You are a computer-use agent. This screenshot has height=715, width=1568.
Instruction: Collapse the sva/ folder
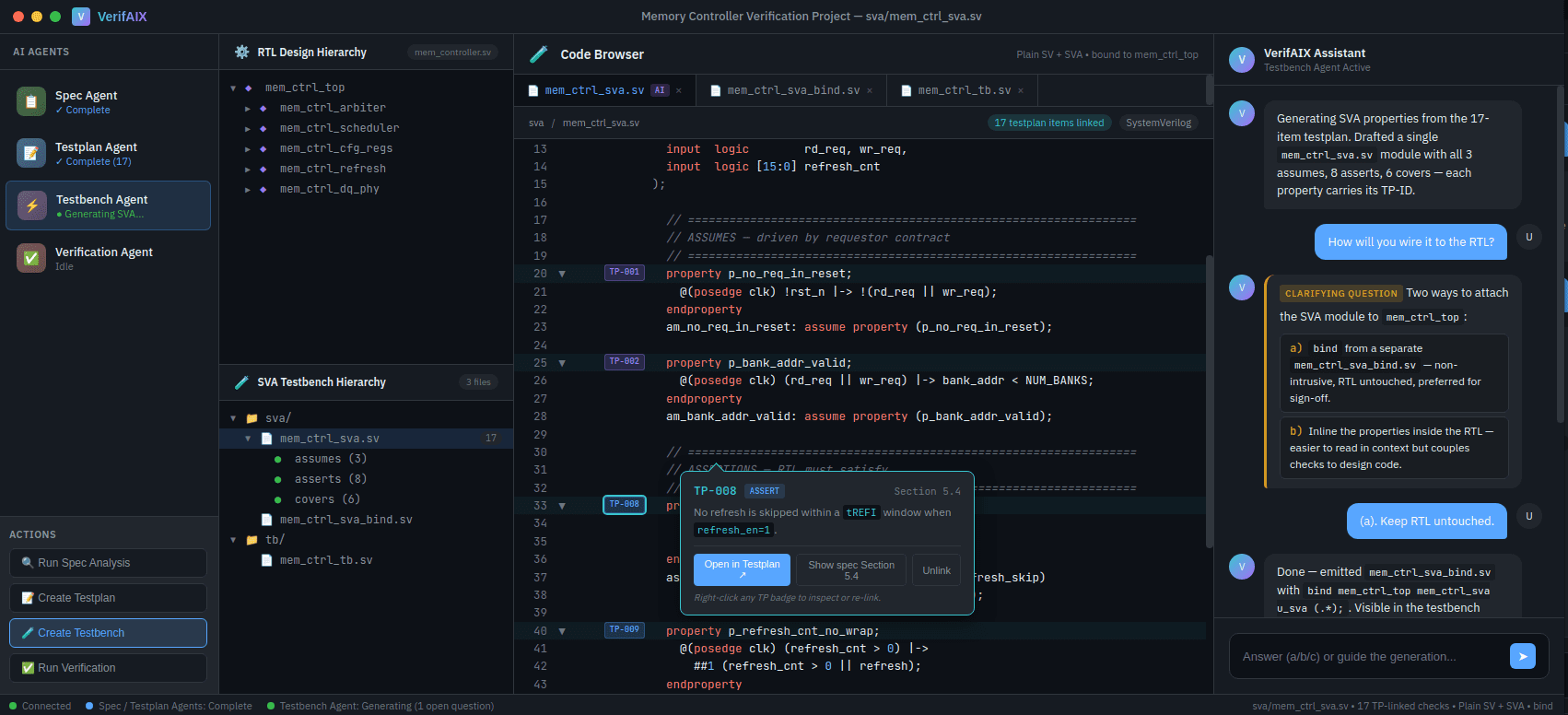click(233, 418)
